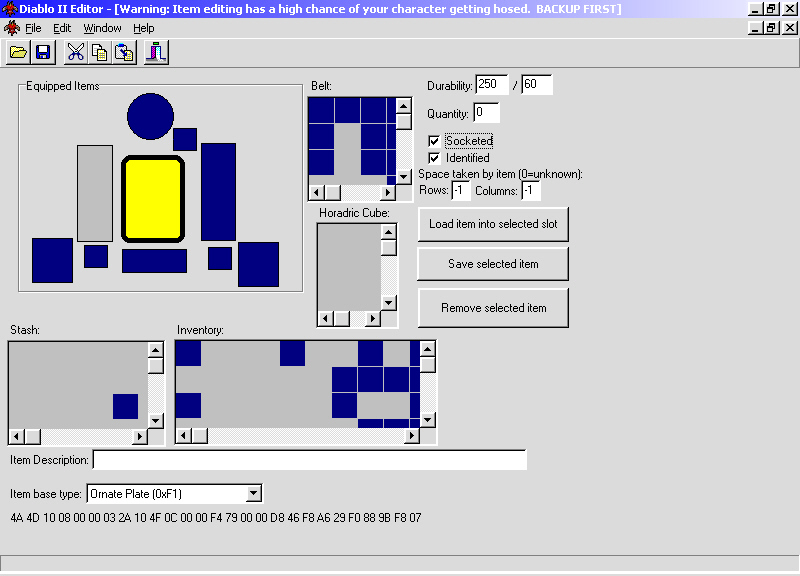The image size is (800, 576).
Task: Click the Copy toolbar icon
Action: (x=100, y=53)
